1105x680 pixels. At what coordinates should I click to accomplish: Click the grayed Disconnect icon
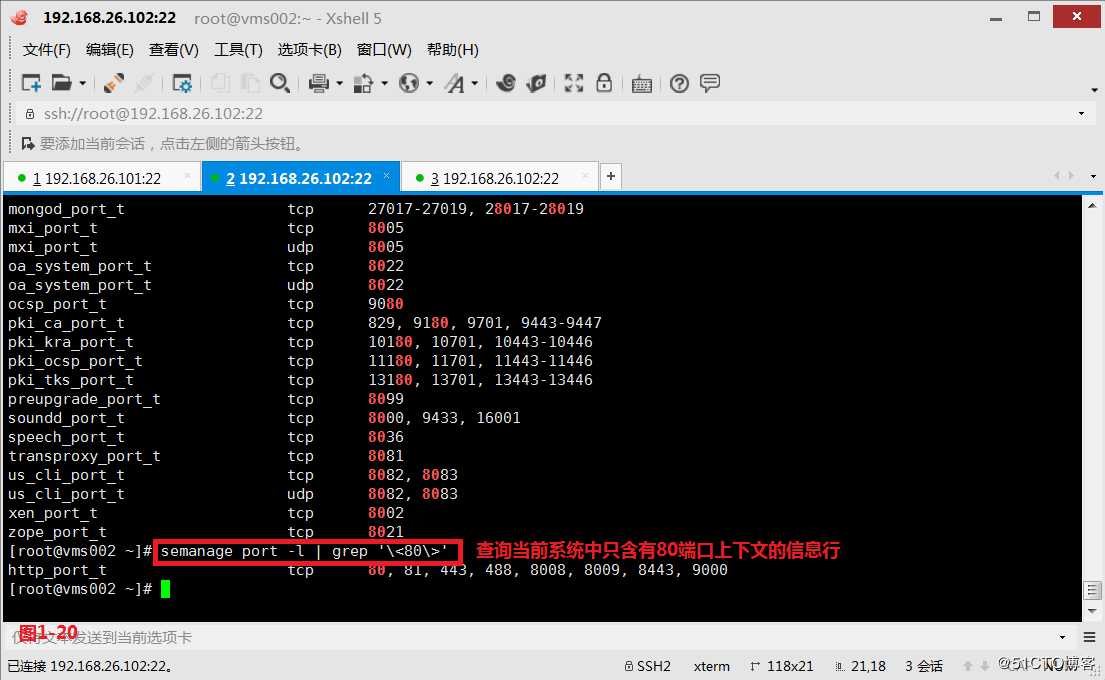coord(144,83)
